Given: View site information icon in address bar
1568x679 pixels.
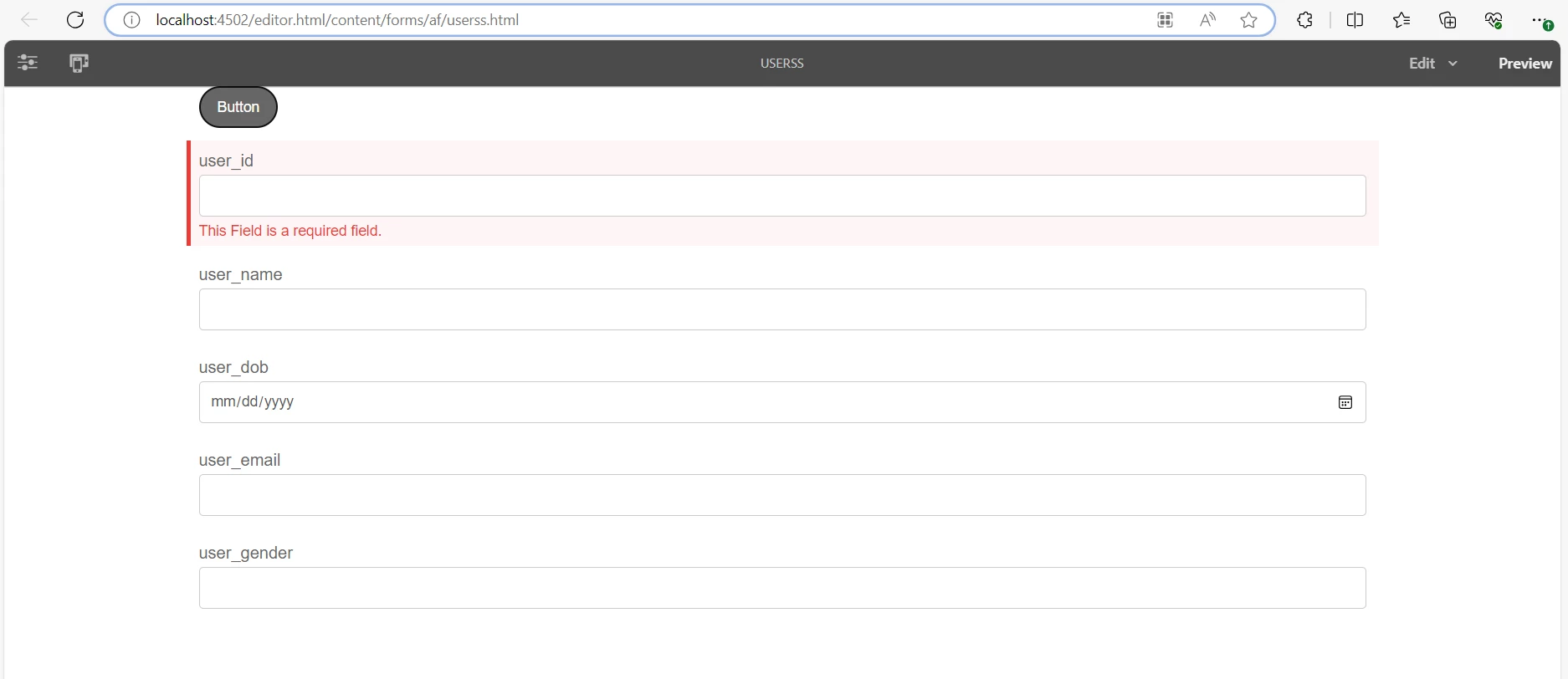Looking at the screenshot, I should coord(131,20).
